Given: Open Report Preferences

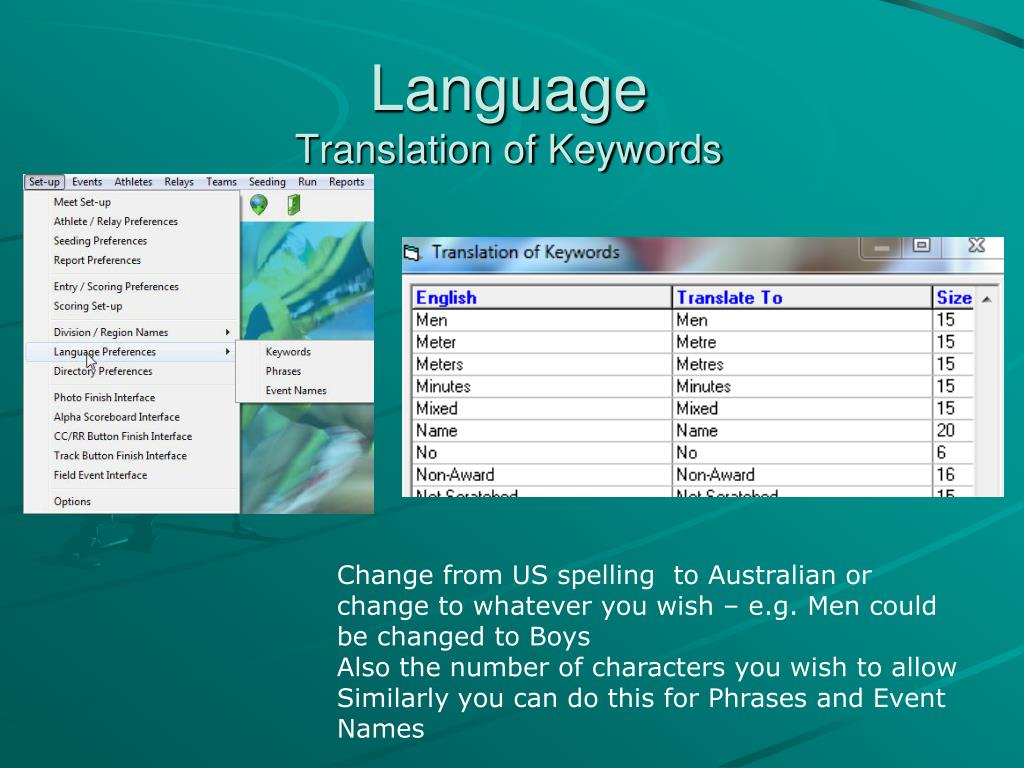Looking at the screenshot, I should click(x=133, y=261).
